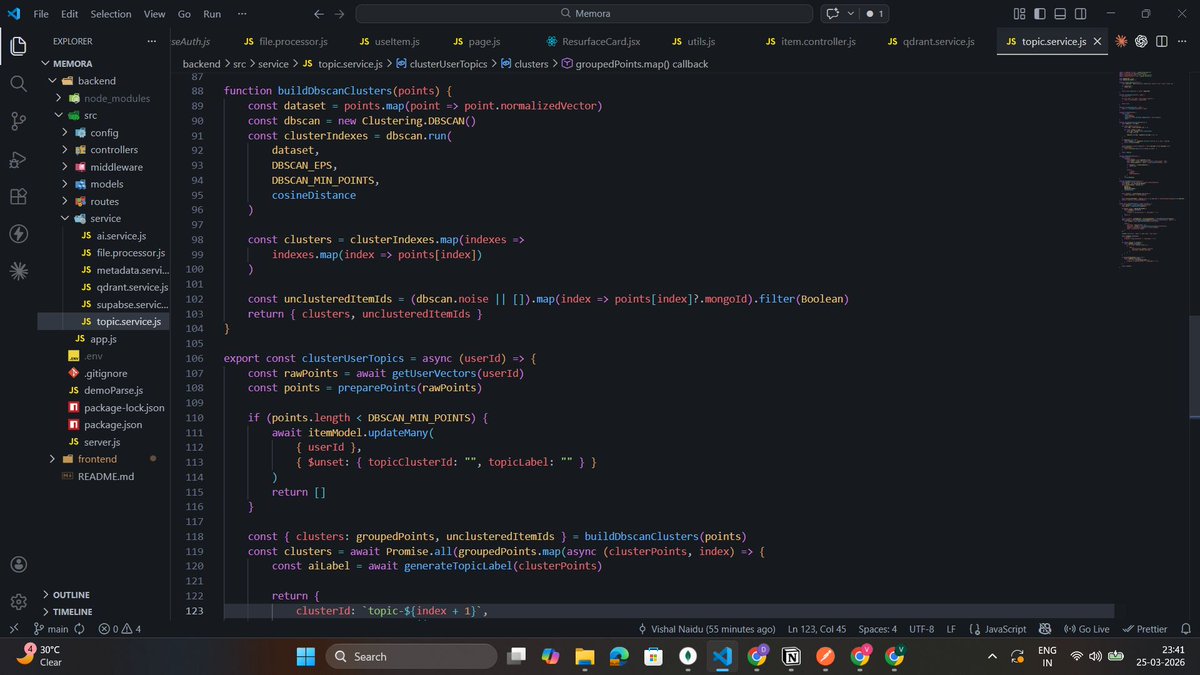Click the Windows Start button in the taskbar
The image size is (1200, 675).
coord(305,656)
